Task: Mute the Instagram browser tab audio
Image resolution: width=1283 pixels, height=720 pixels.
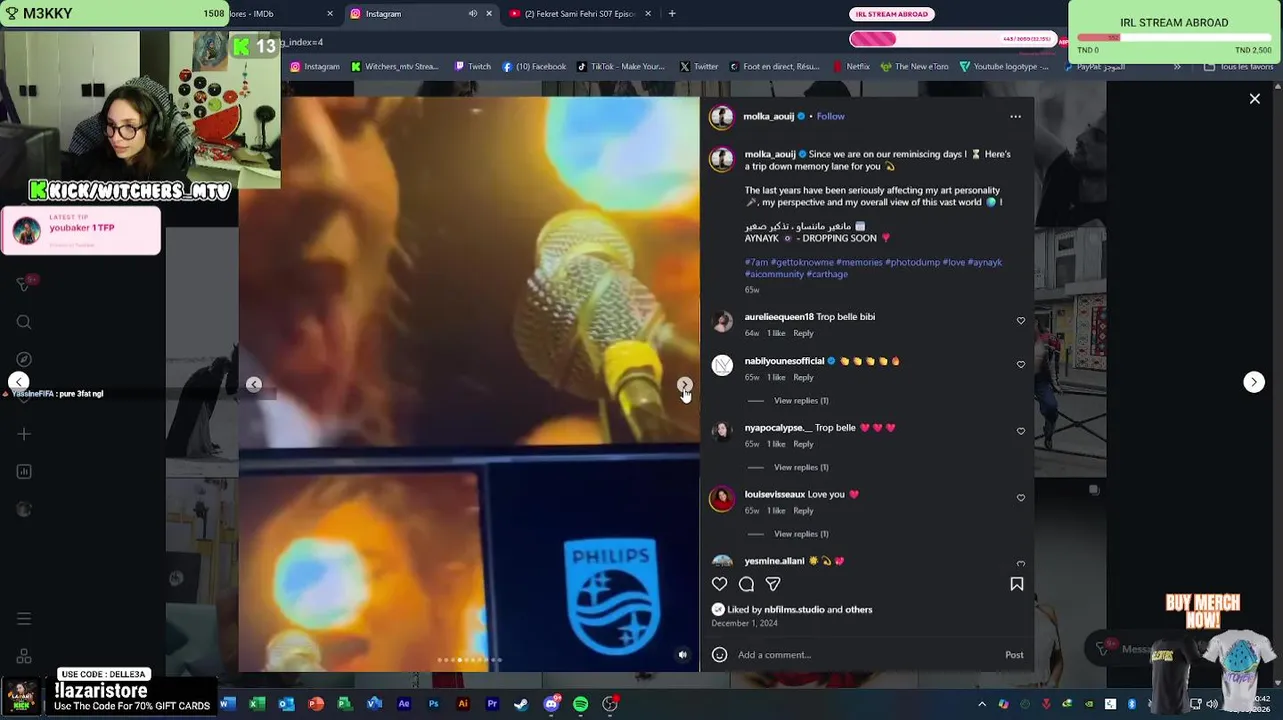Action: pos(472,14)
